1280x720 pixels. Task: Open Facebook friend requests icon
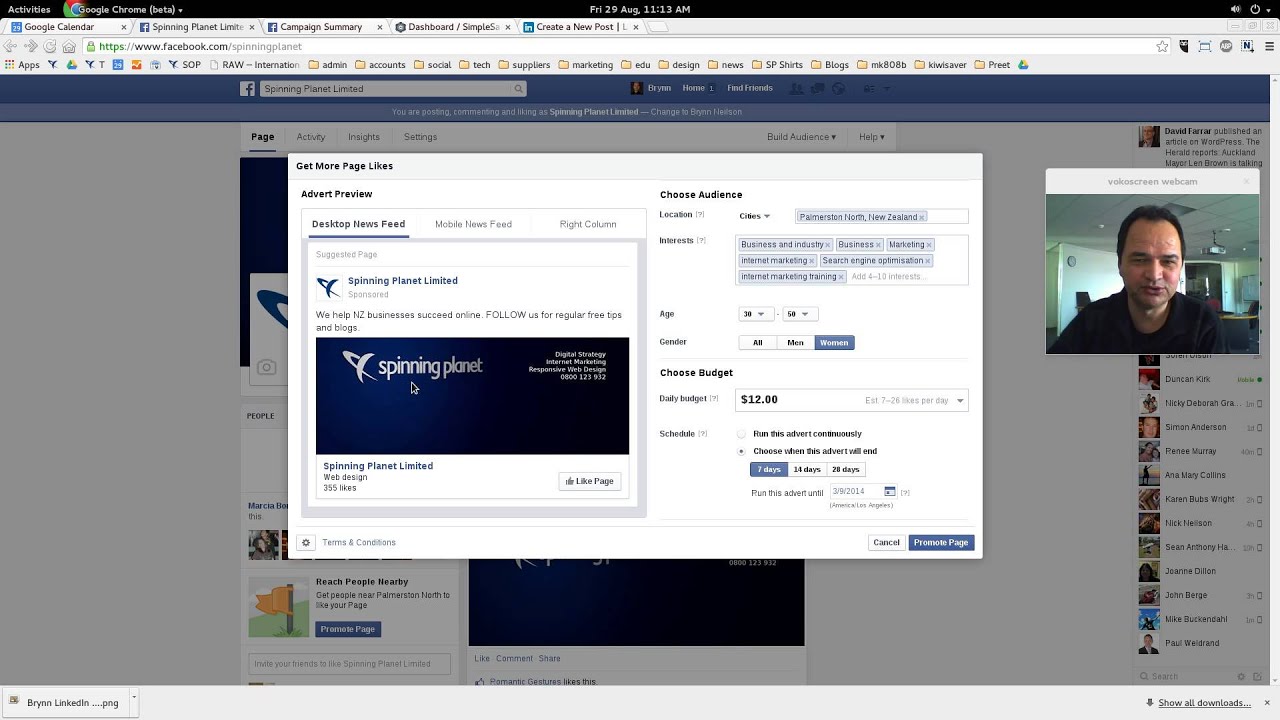pos(797,88)
